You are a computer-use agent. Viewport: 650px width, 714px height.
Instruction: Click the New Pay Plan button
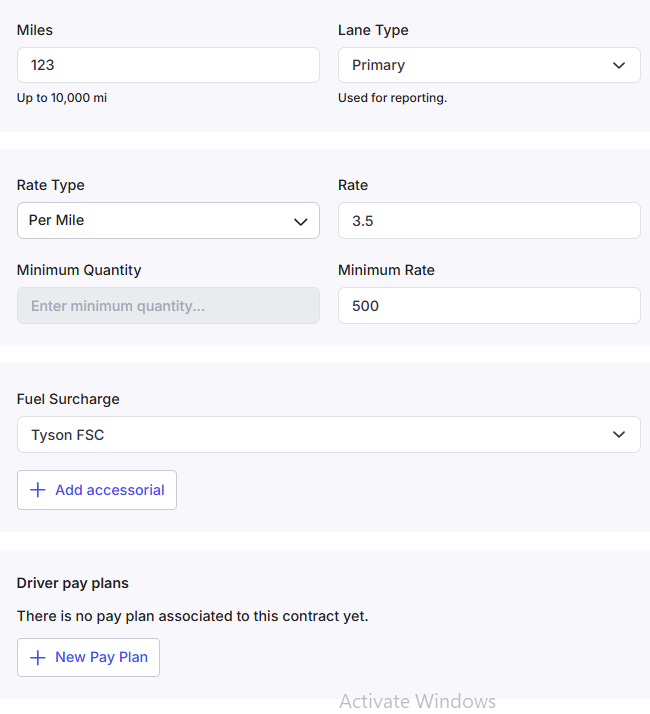[88, 657]
